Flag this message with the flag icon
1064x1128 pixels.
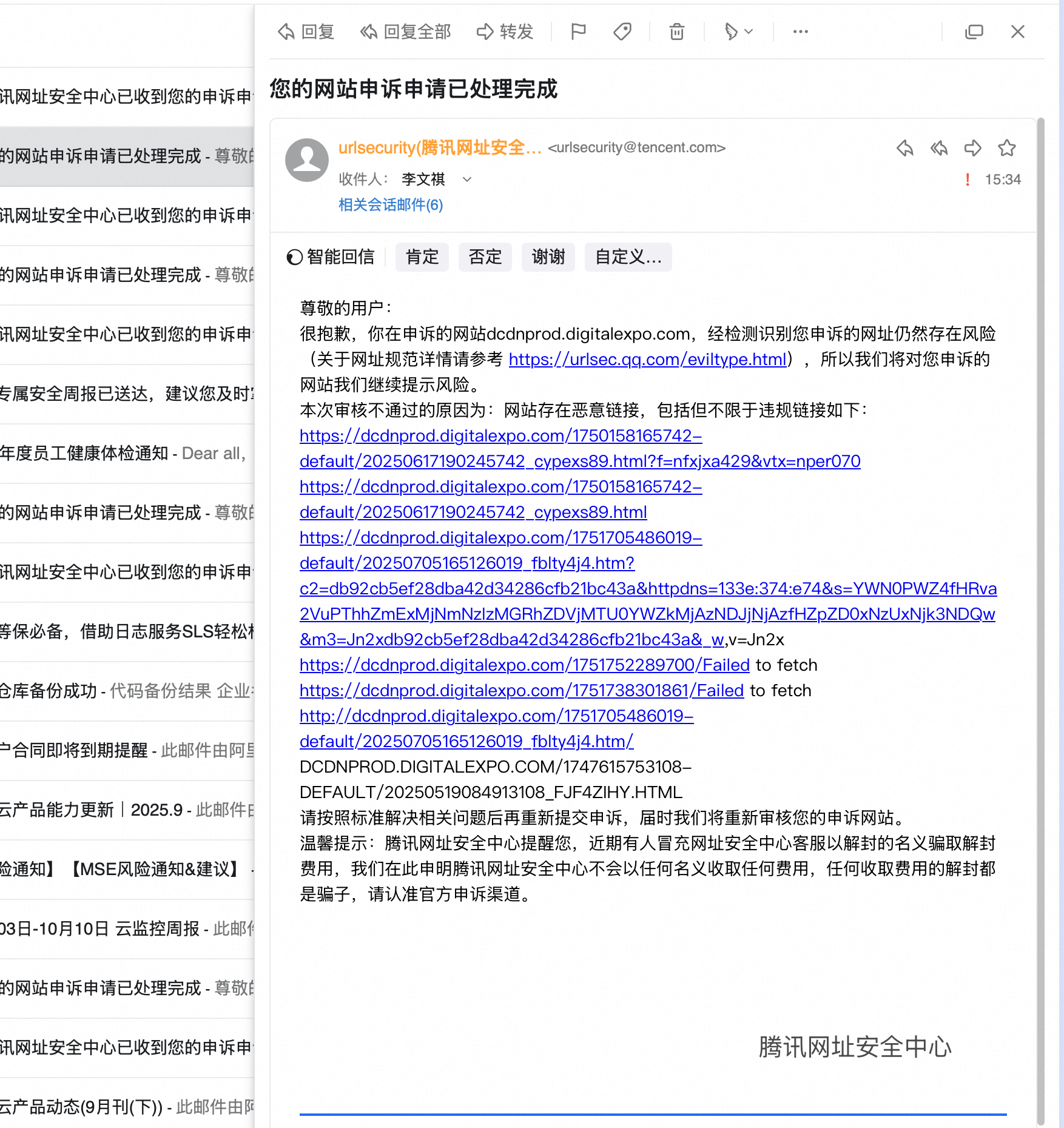click(578, 32)
